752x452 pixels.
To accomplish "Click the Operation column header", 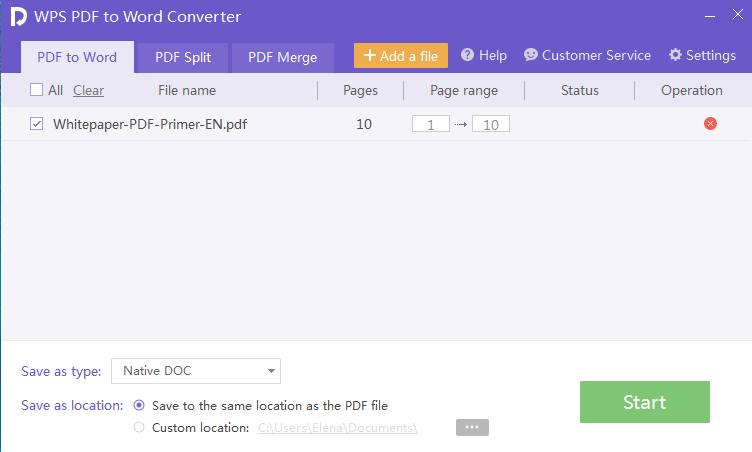I will [x=692, y=90].
